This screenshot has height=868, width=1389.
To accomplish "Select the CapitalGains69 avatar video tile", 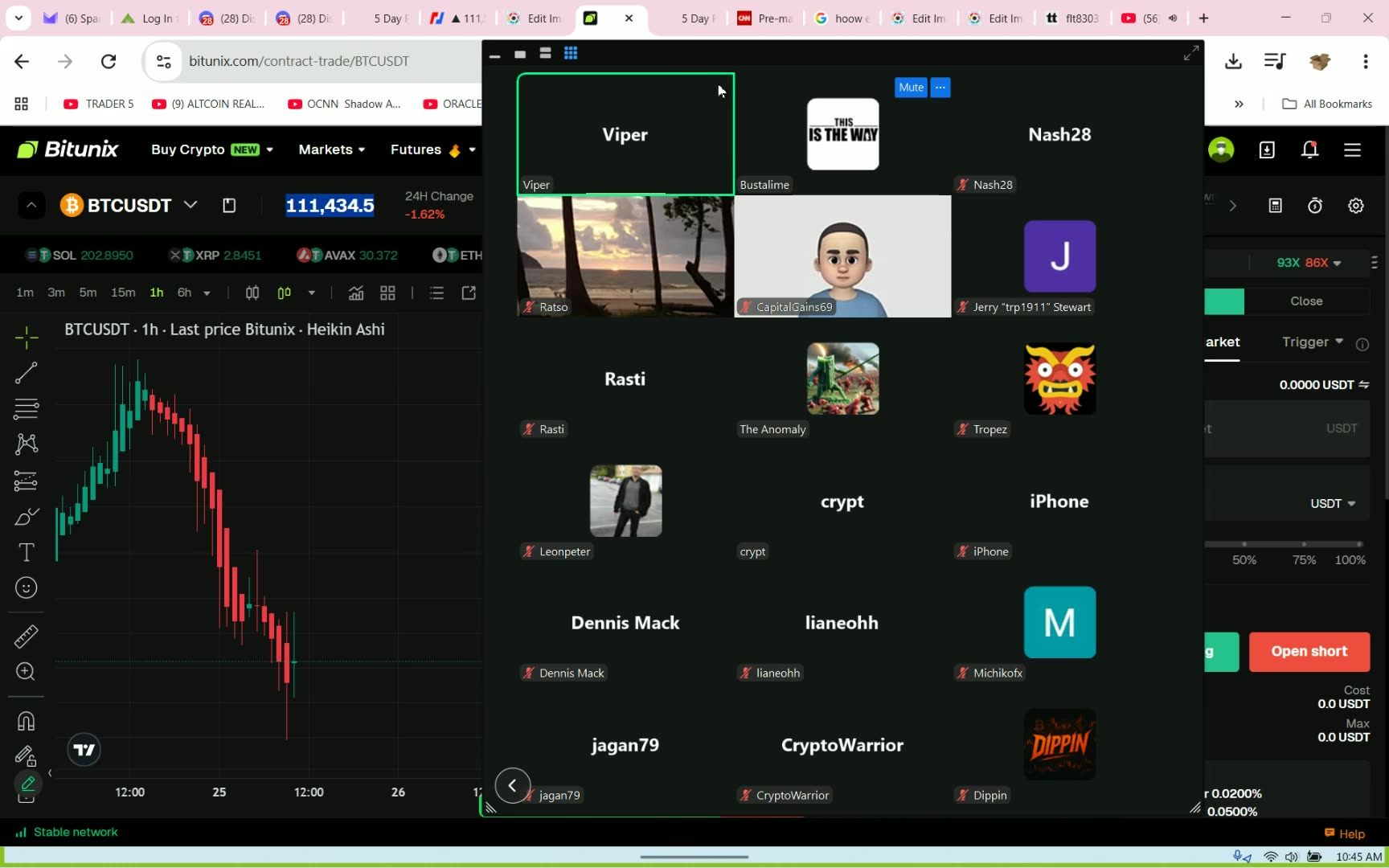I will [842, 256].
